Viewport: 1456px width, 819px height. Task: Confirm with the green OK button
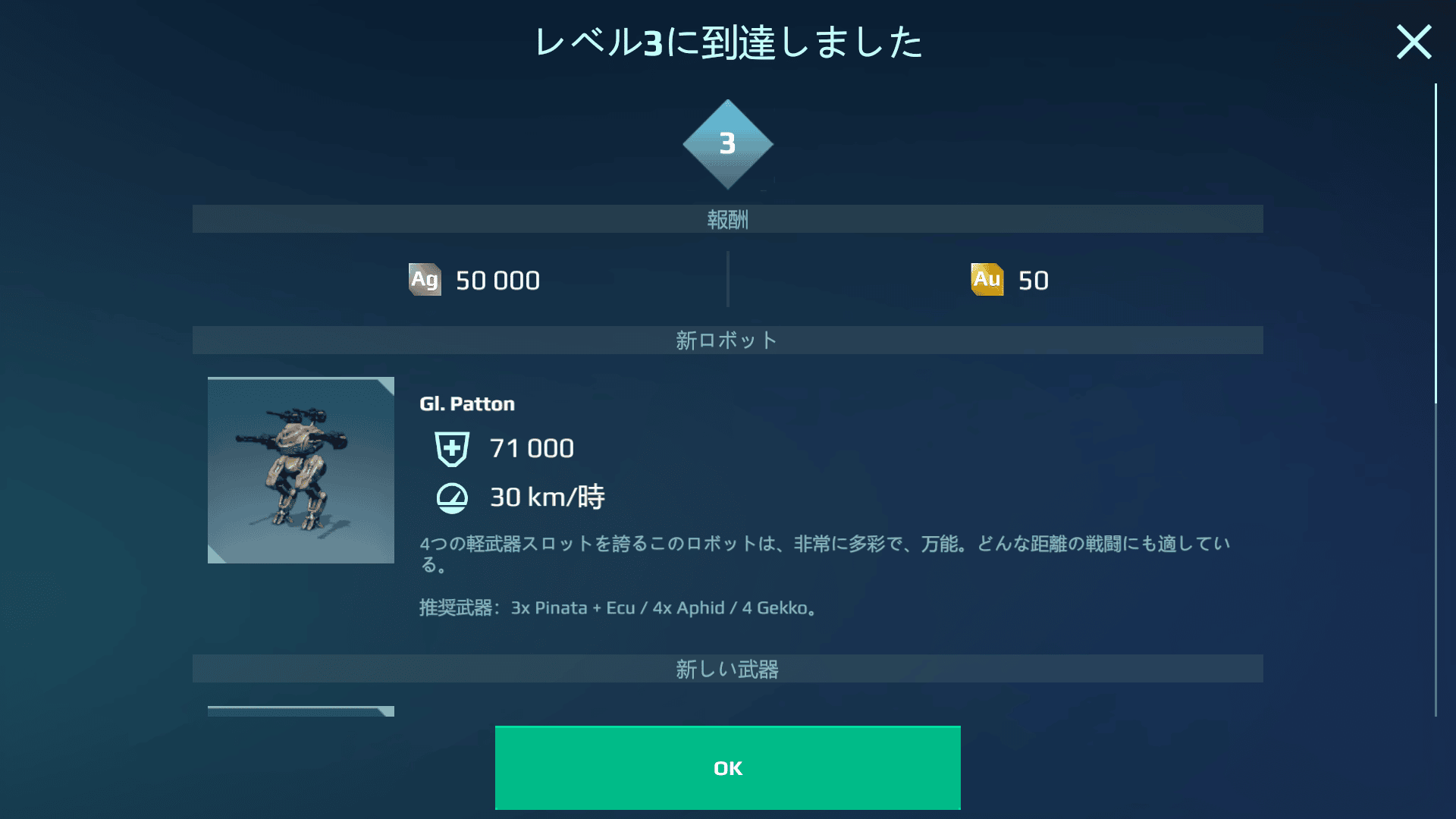pyautogui.click(x=728, y=767)
